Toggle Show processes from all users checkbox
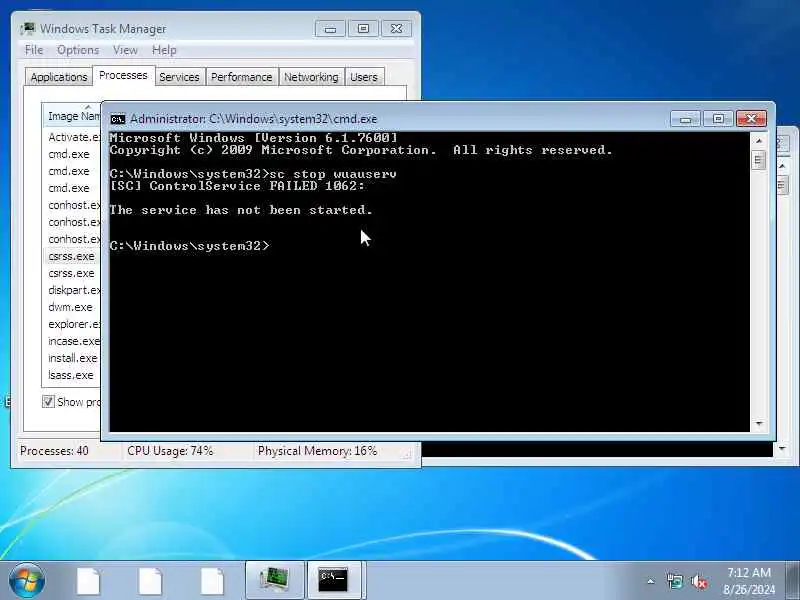The height and width of the screenshot is (600, 800). click(48, 402)
